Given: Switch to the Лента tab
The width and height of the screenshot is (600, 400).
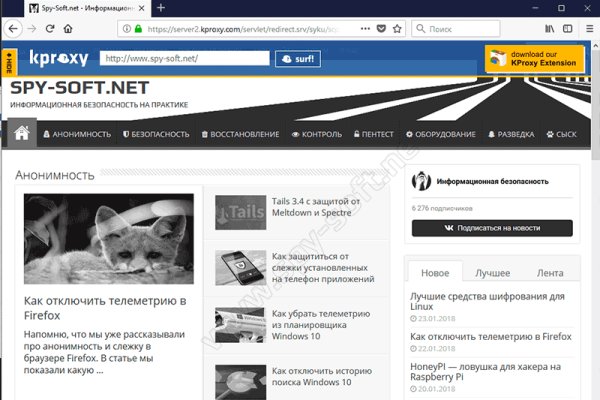Looking at the screenshot, I should 550,273.
